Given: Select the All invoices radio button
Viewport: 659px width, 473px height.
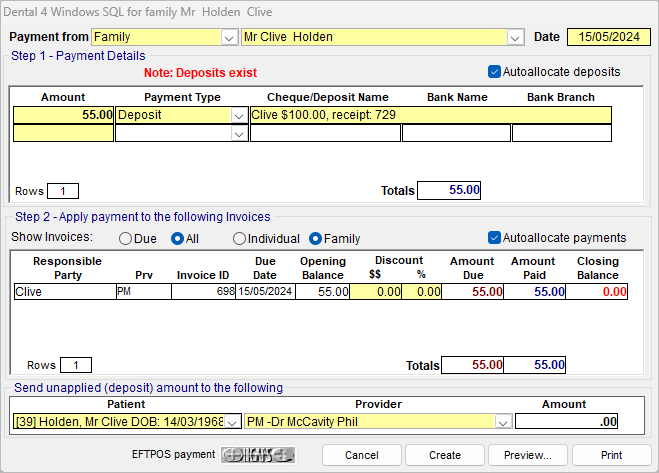Looking at the screenshot, I should [x=177, y=239].
